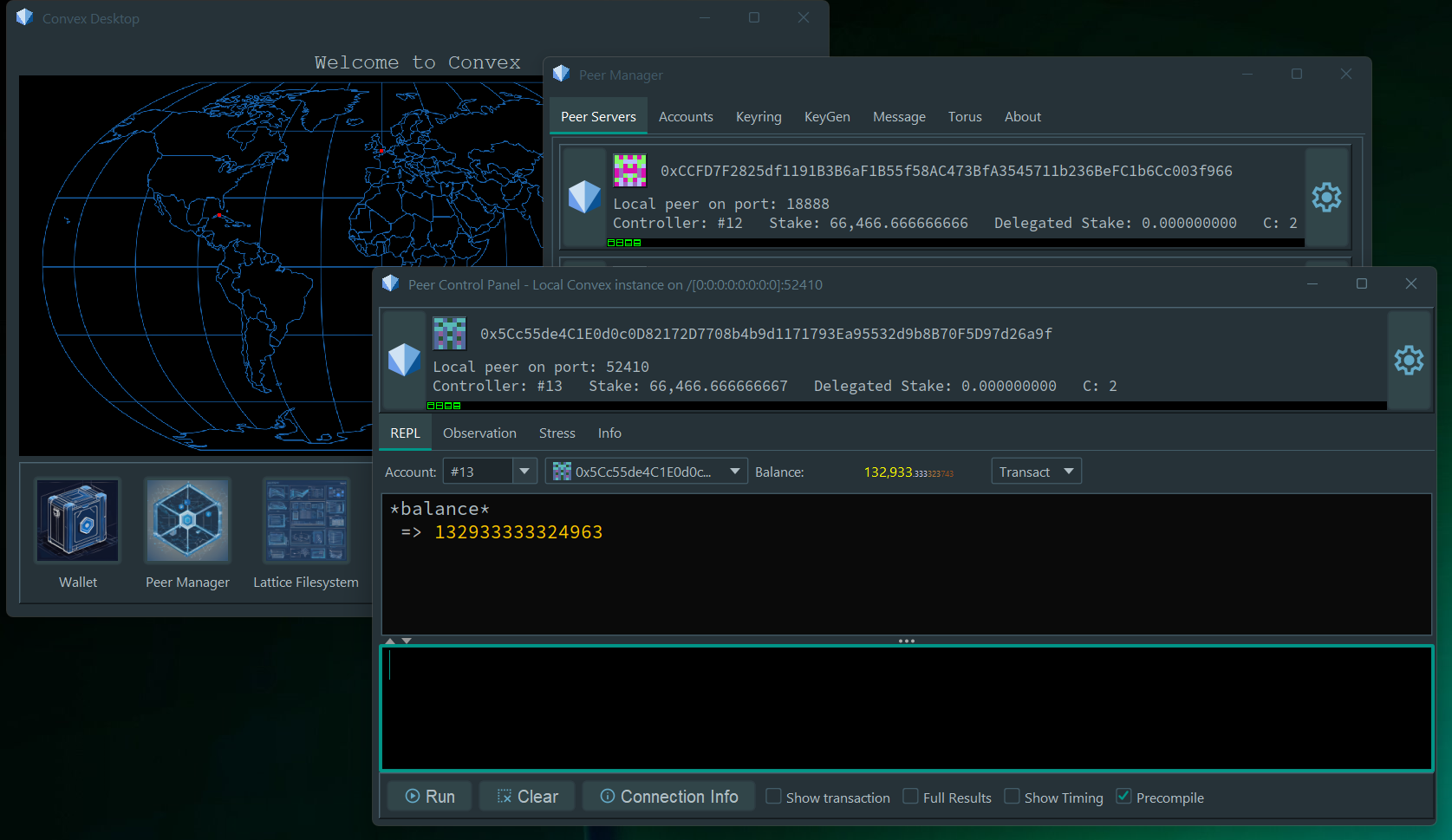Click block indicators under peer port 18888
The width and height of the screenshot is (1452, 840).
(x=624, y=243)
